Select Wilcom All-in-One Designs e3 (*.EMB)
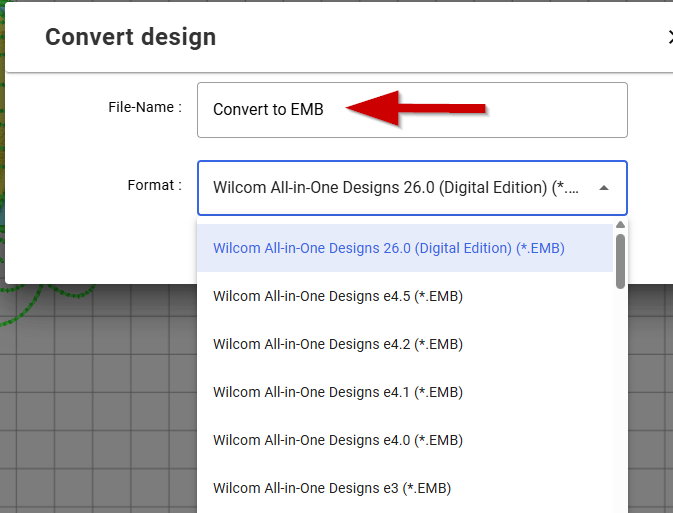 (332, 488)
